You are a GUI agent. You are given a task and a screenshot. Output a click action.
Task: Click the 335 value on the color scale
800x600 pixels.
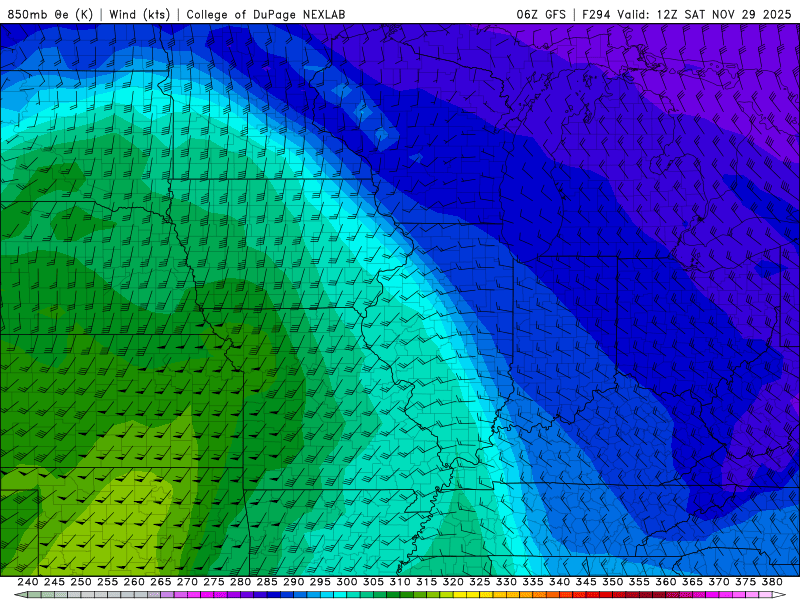(533, 582)
